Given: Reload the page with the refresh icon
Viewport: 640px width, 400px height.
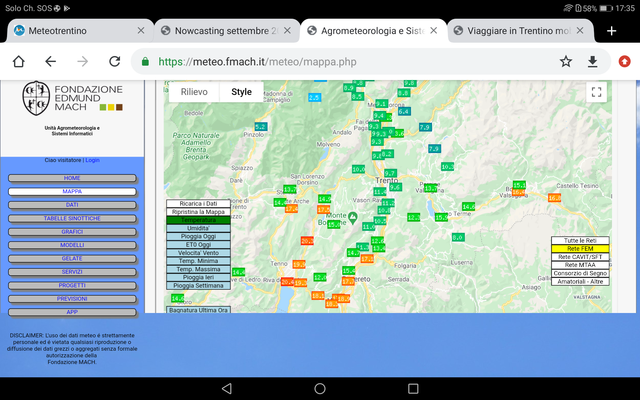Looking at the screenshot, I should click(115, 62).
